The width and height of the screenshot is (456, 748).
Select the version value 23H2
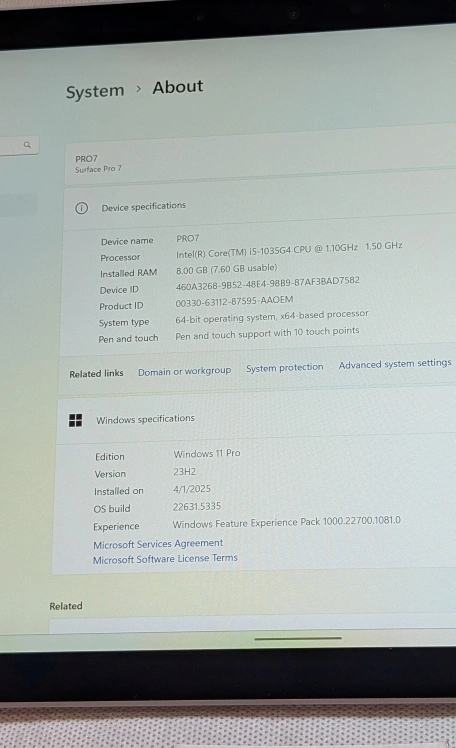pos(185,471)
